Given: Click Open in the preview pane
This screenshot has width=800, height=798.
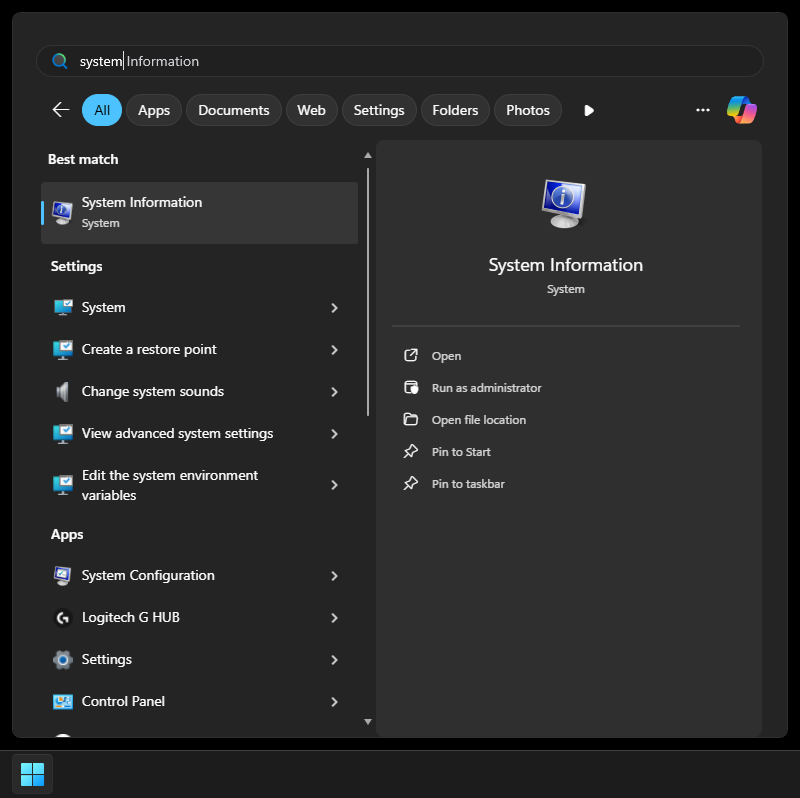Looking at the screenshot, I should (446, 356).
